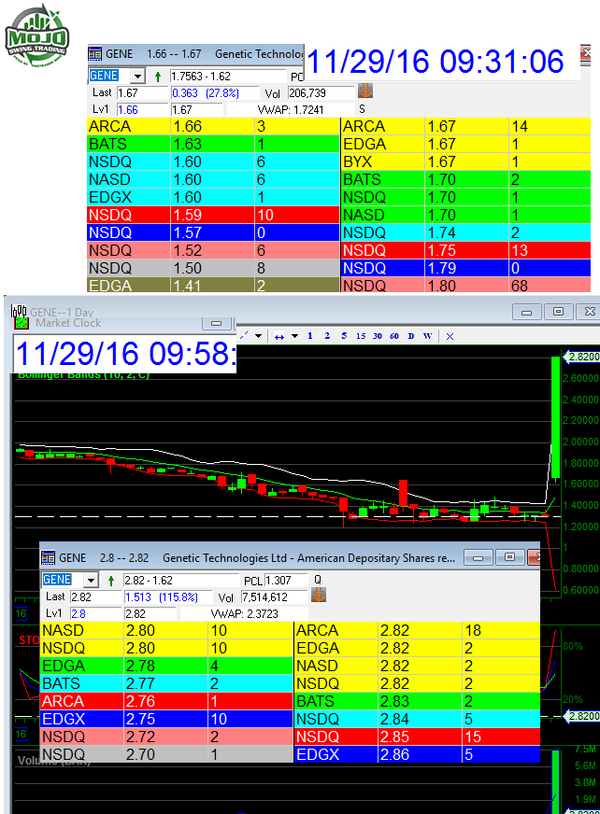The height and width of the screenshot is (814, 600).
Task: Click the X icon in chart toolbar
Action: pyautogui.click(x=449, y=336)
